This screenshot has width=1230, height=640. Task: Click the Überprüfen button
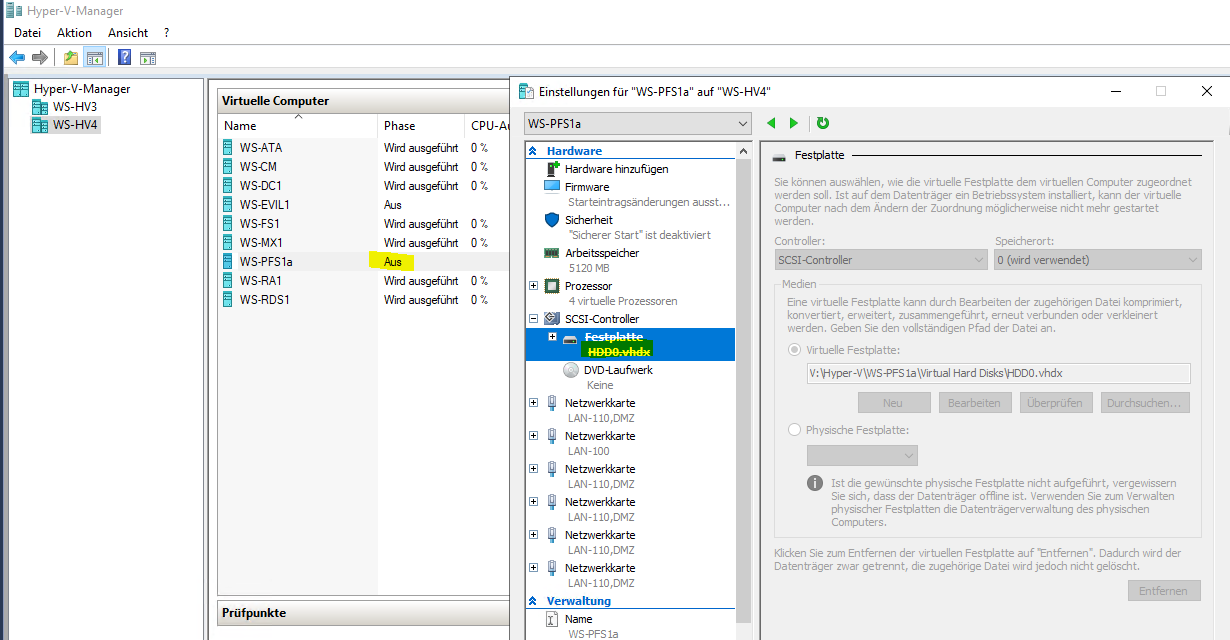coord(1056,403)
